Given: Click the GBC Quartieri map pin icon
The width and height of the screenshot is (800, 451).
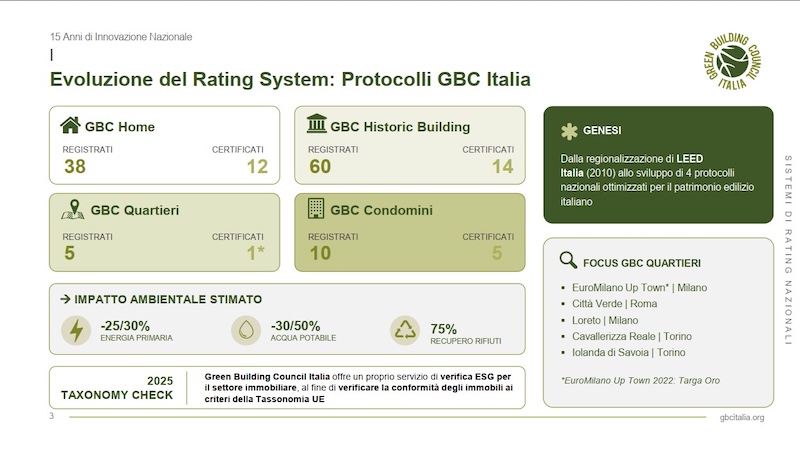Looking at the screenshot, I should coord(72,210).
